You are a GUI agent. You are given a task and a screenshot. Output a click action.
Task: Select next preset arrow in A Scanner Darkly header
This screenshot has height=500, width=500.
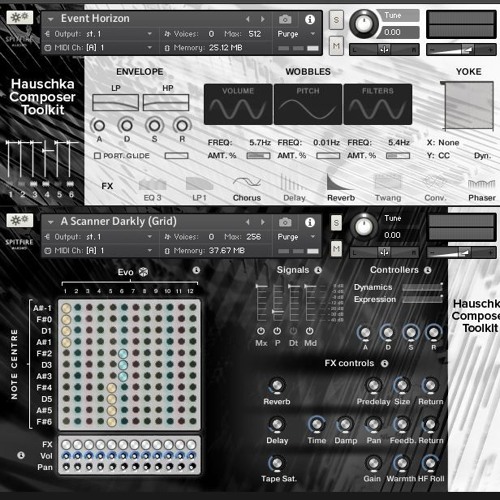263,222
